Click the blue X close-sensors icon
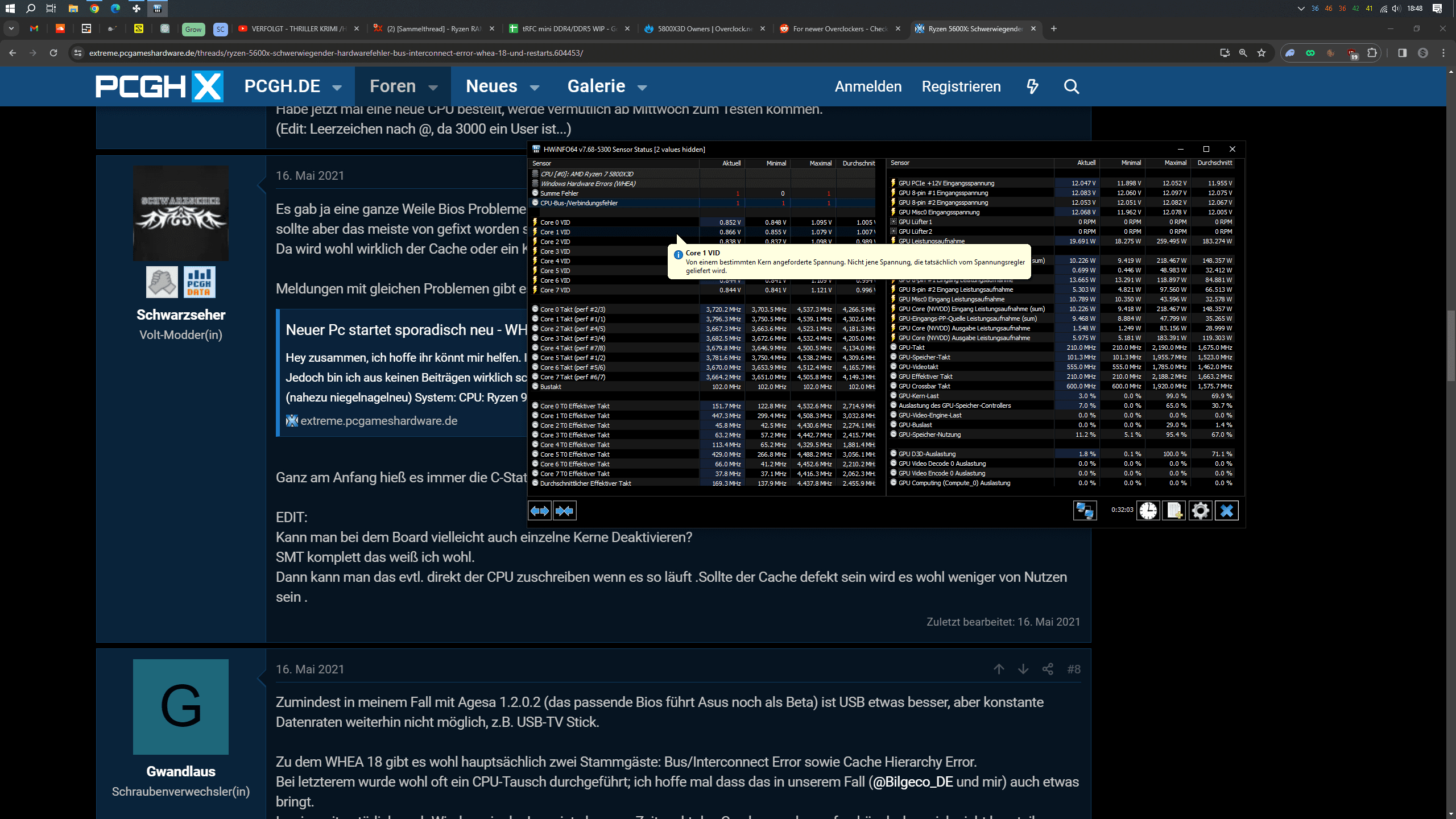 1226,511
